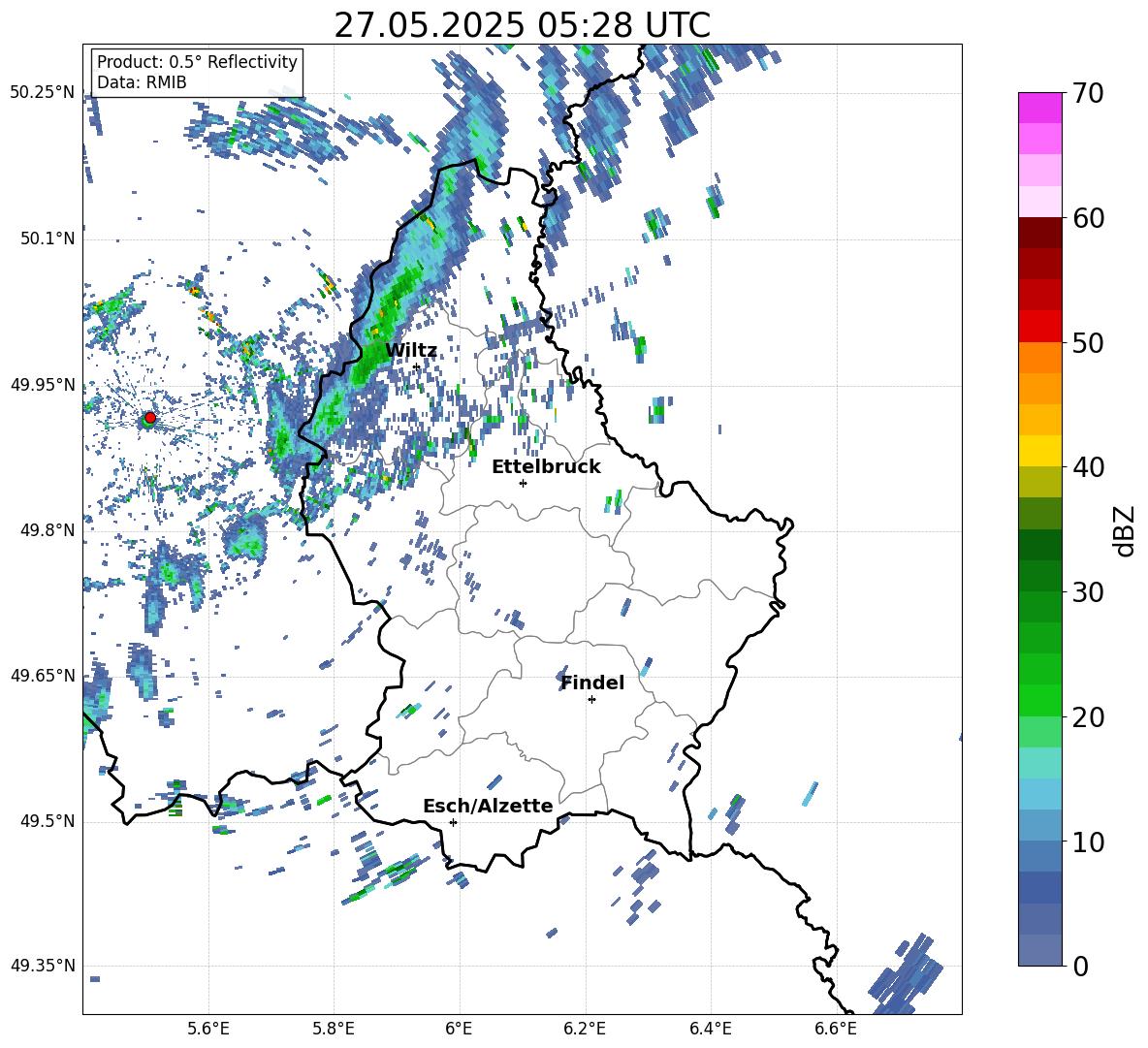Viewport: 1148px width, 1048px height.
Task: Click the colorbar tick label 10
Action: click(1087, 842)
